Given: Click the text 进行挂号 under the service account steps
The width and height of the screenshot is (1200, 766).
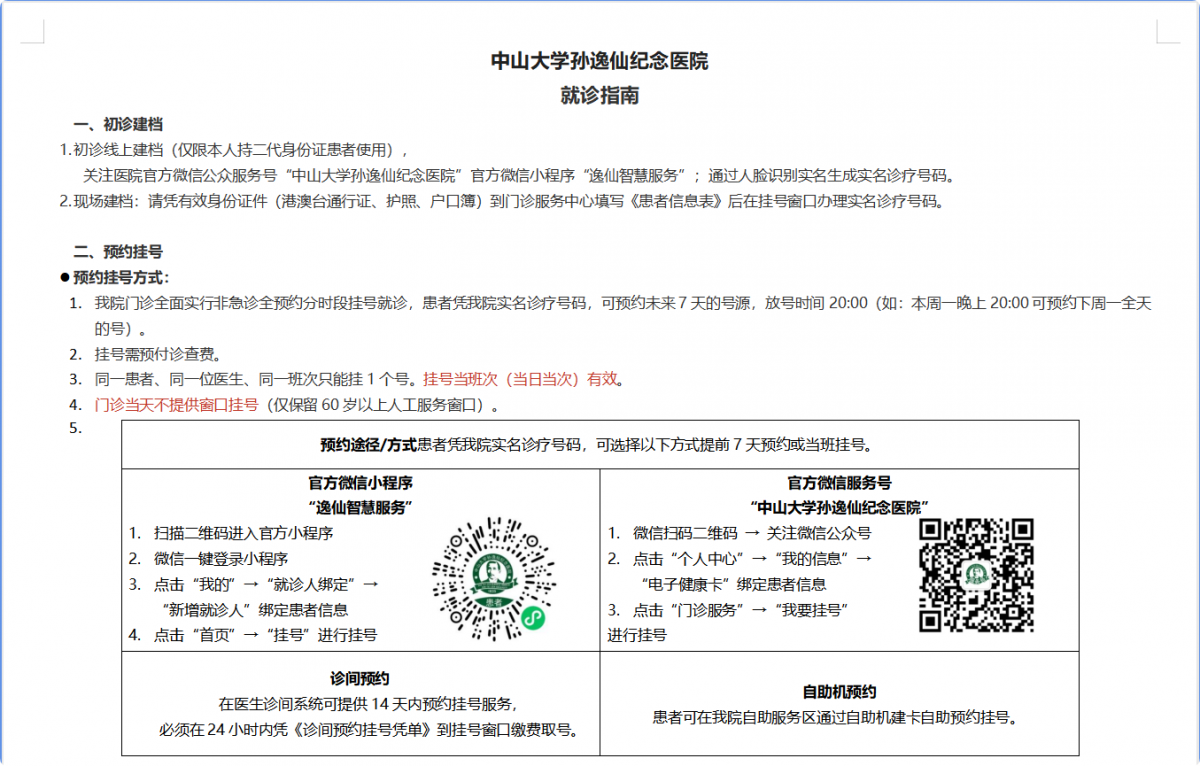Looking at the screenshot, I should pos(637,635).
